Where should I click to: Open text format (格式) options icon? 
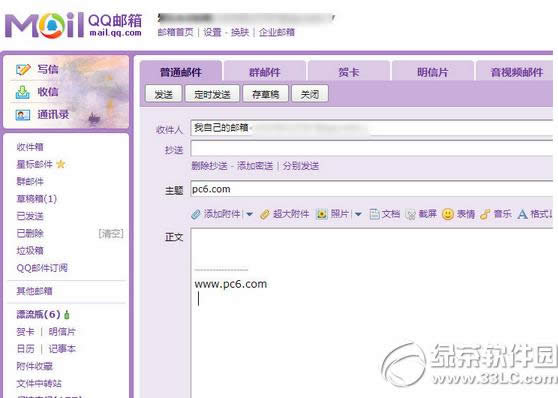coord(522,214)
